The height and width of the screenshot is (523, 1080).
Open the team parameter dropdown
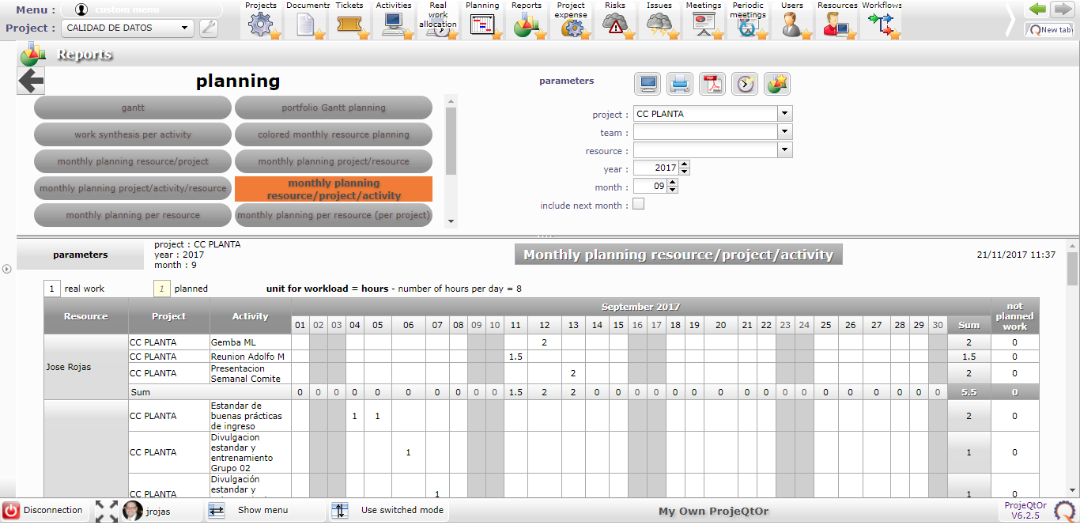[784, 132]
